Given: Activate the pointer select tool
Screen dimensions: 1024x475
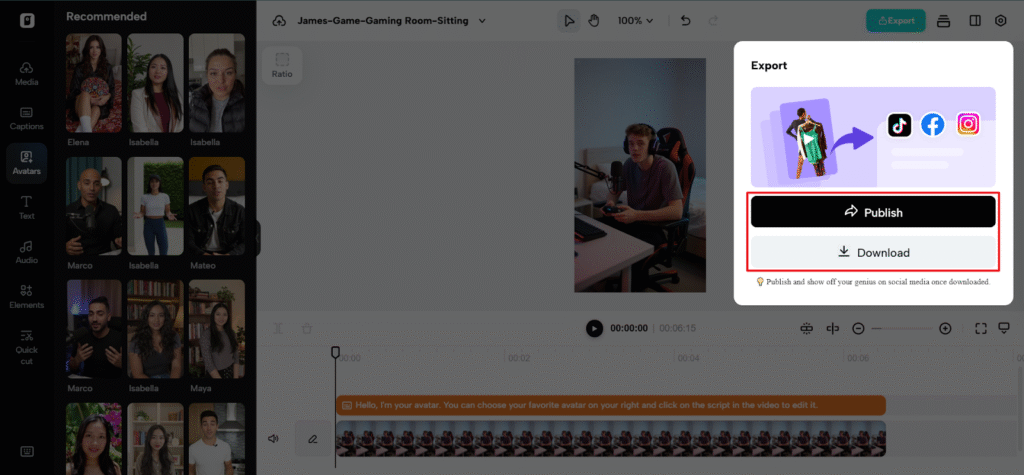Looking at the screenshot, I should tap(569, 20).
